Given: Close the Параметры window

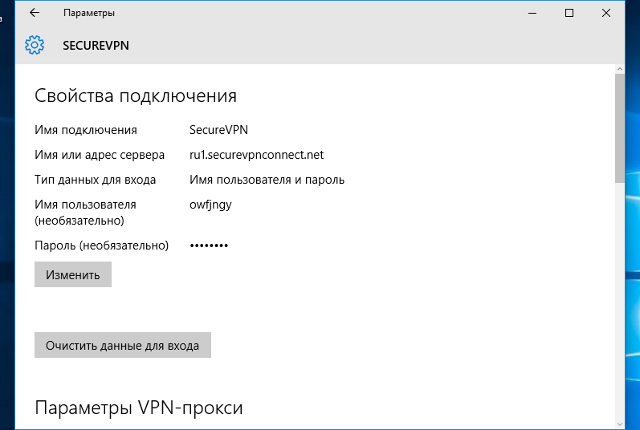Looking at the screenshot, I should (608, 13).
